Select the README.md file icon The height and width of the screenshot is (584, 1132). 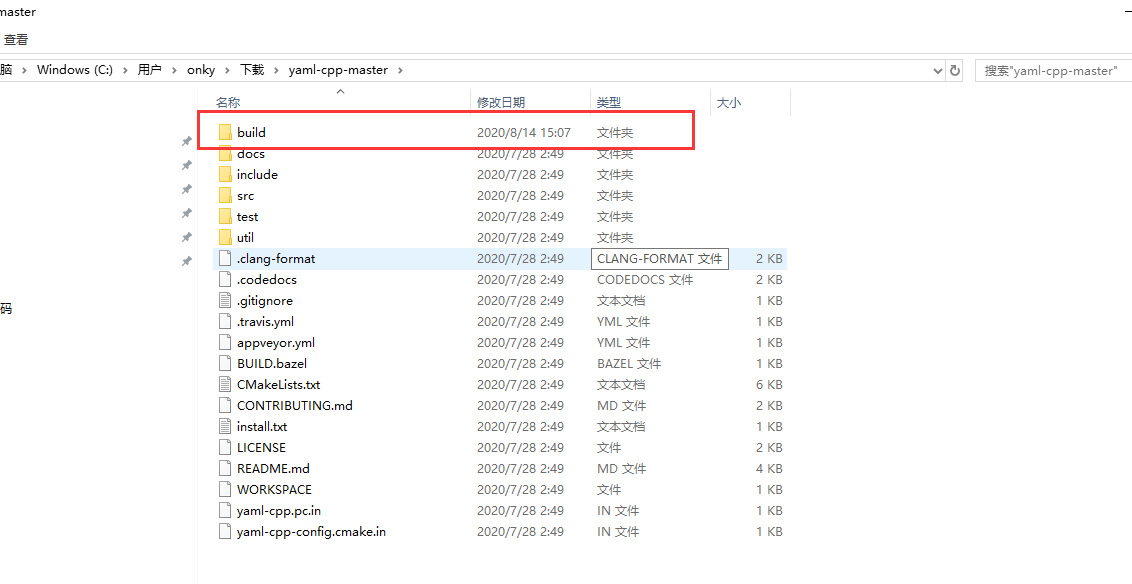coord(224,468)
